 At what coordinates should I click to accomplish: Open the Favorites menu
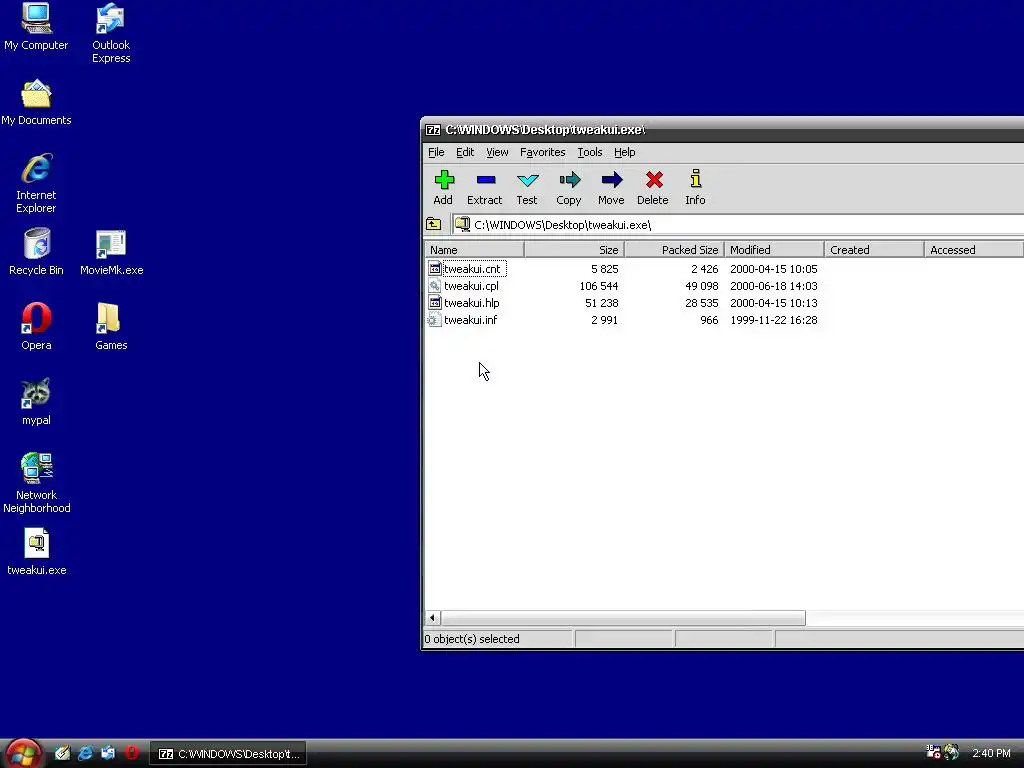pyautogui.click(x=543, y=152)
